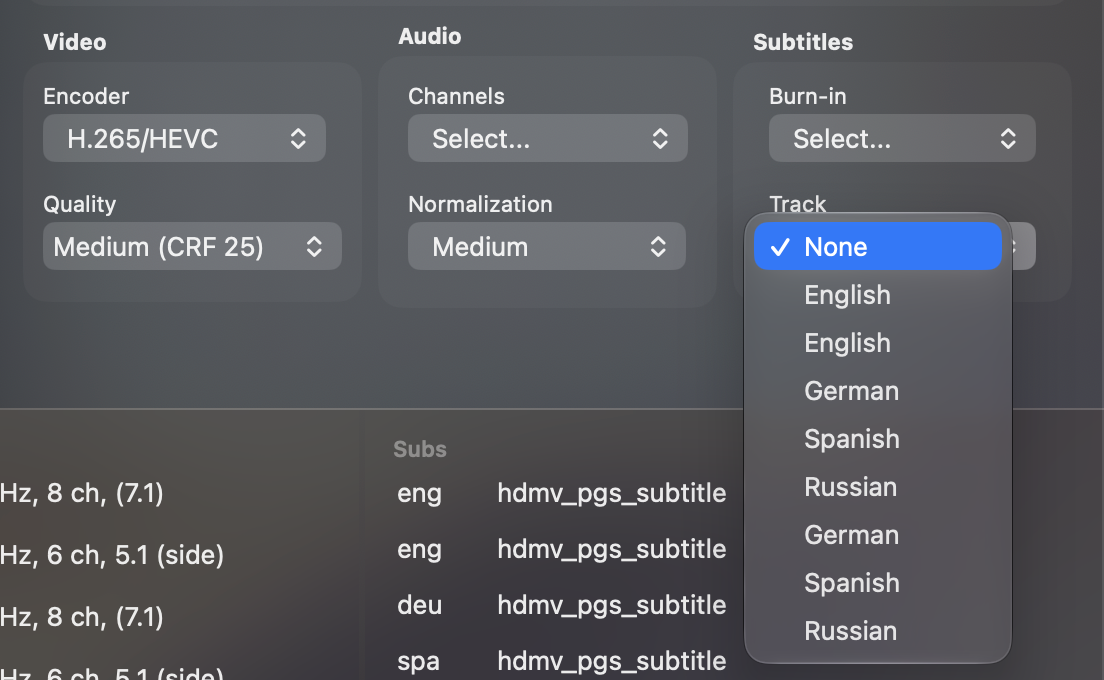This screenshot has height=680, width=1104.
Task: Click the second 8 ch, (7.1) audio row
Action: point(82,617)
